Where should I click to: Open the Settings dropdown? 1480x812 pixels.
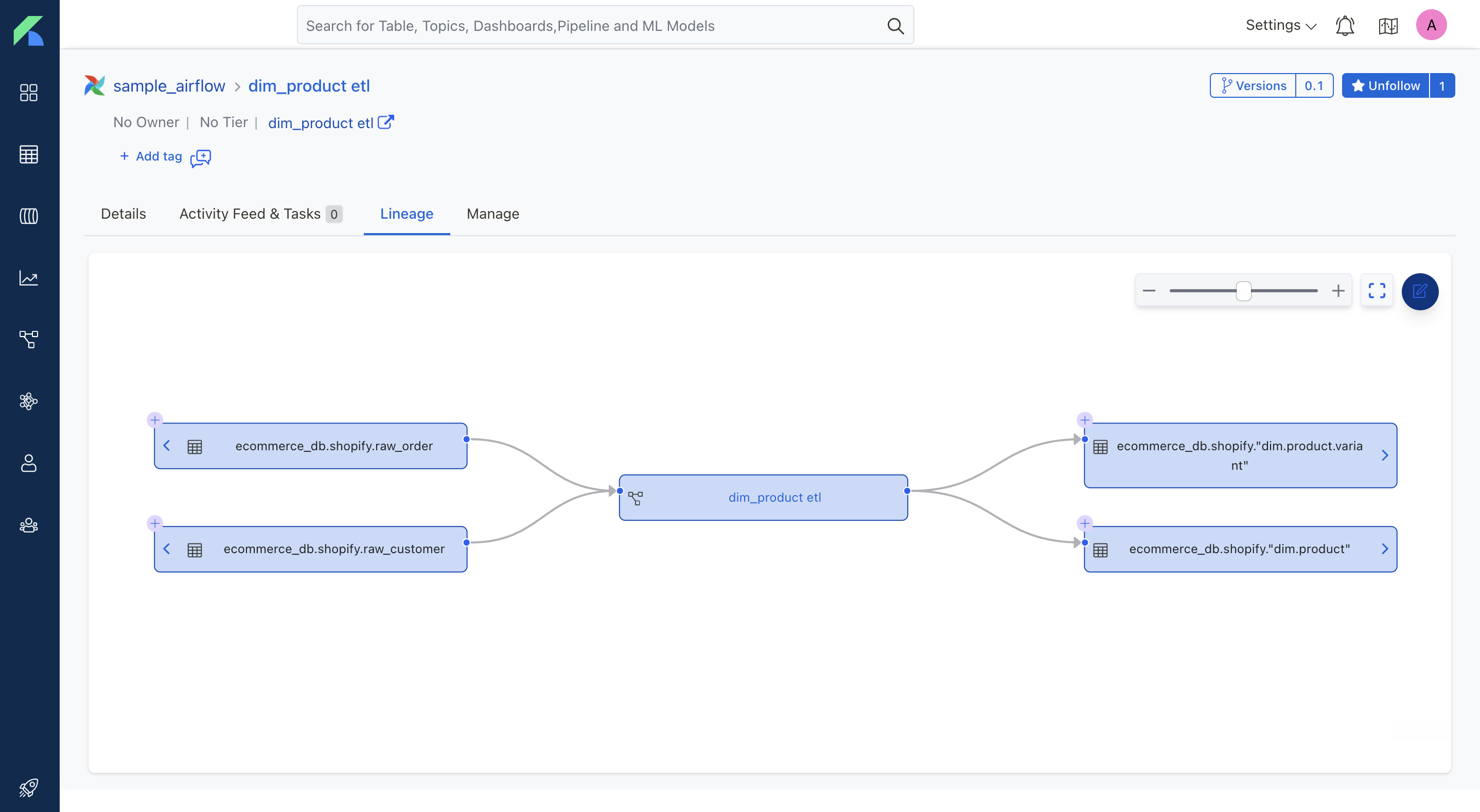click(x=1280, y=25)
